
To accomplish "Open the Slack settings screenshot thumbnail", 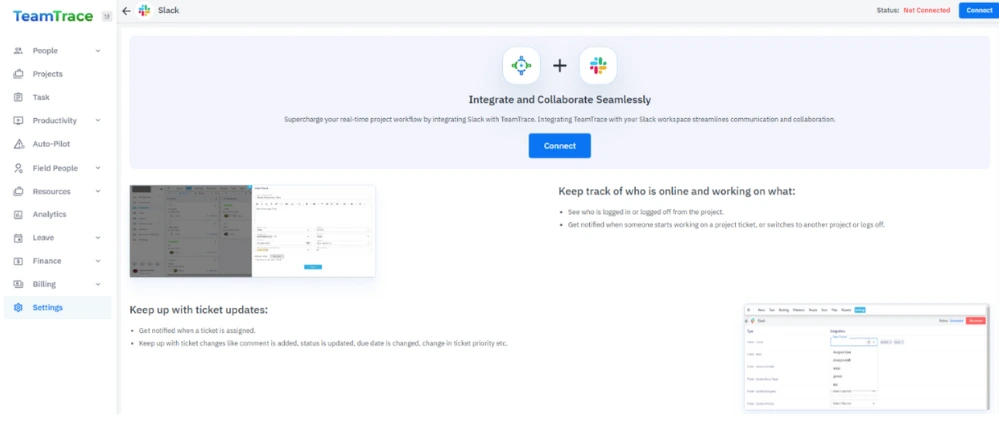I will pos(867,357).
